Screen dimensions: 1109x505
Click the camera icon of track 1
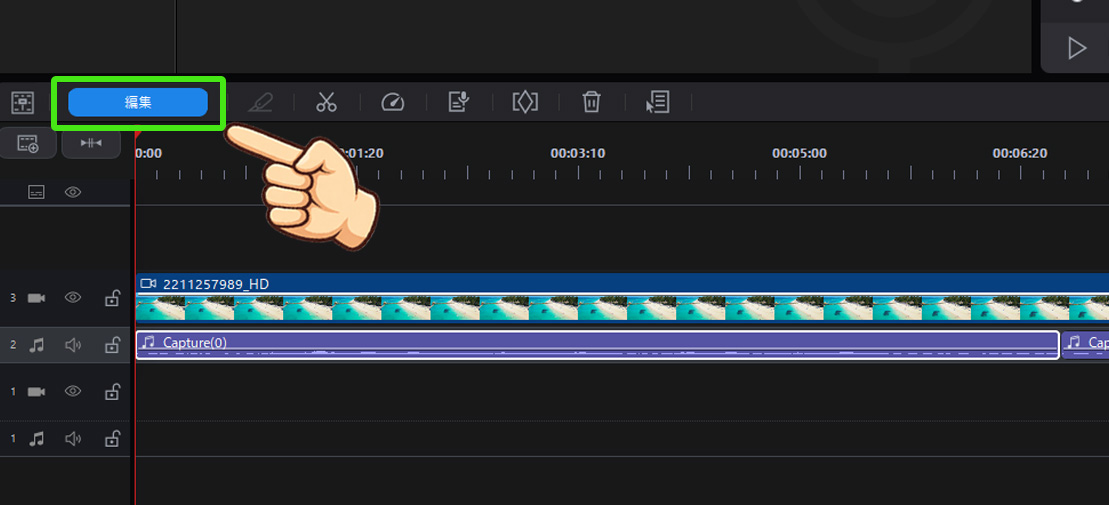click(36, 391)
